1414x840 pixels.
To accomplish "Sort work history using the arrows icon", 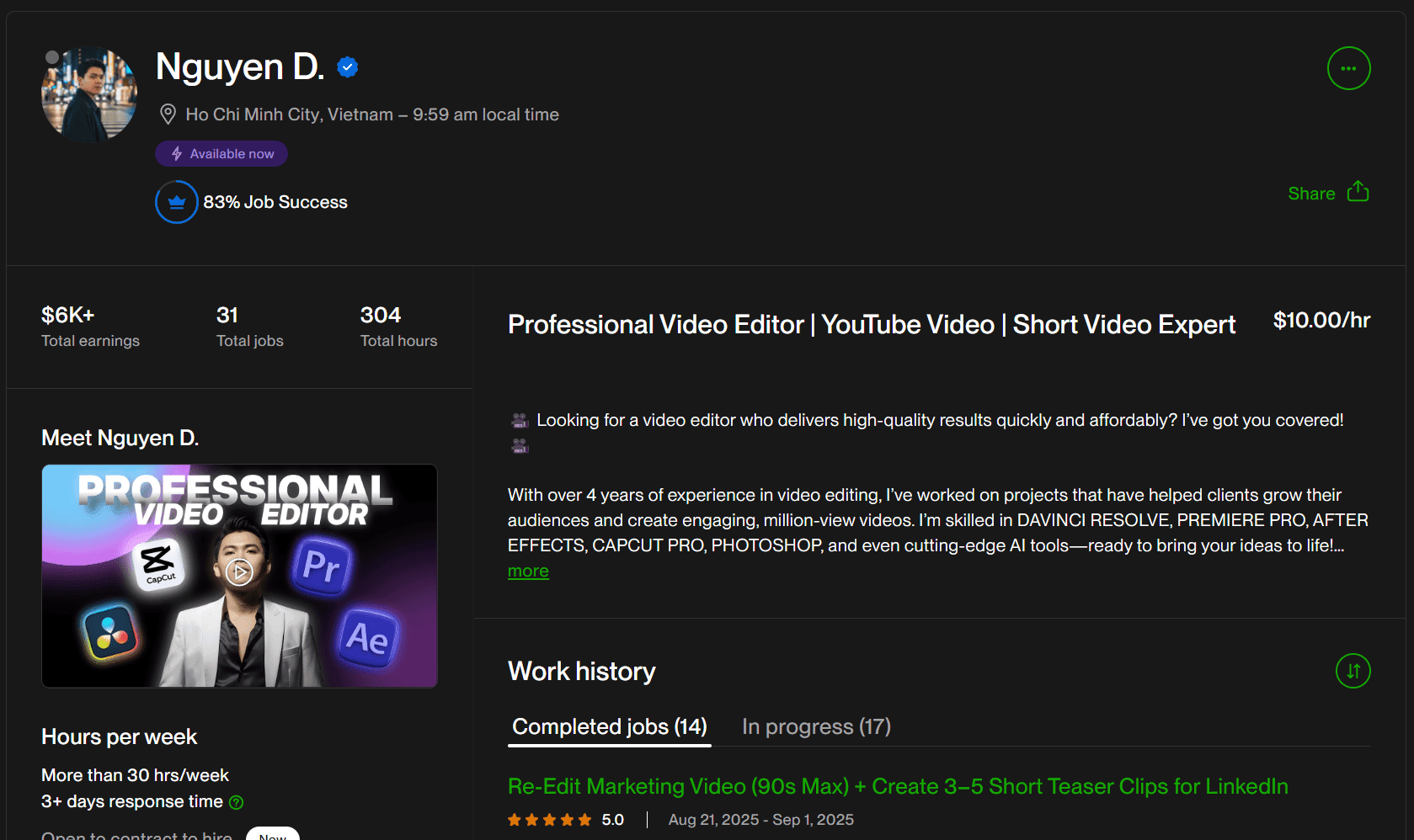I will pos(1353,671).
